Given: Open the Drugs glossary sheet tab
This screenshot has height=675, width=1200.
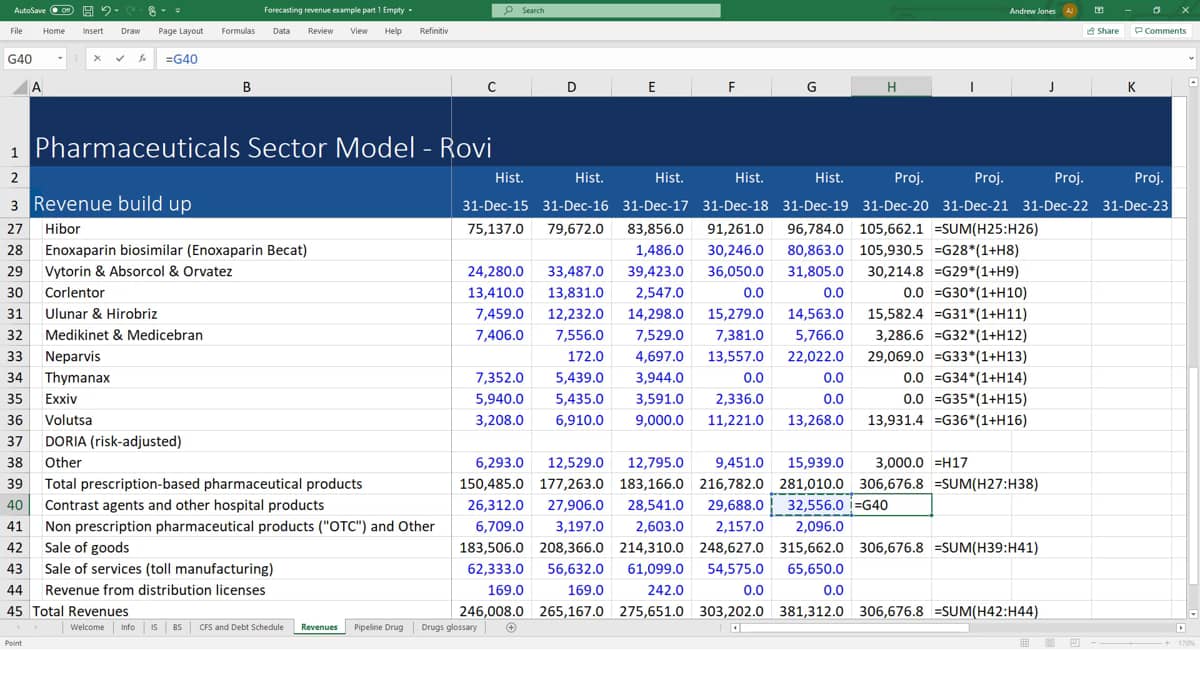Looking at the screenshot, I should tap(449, 627).
